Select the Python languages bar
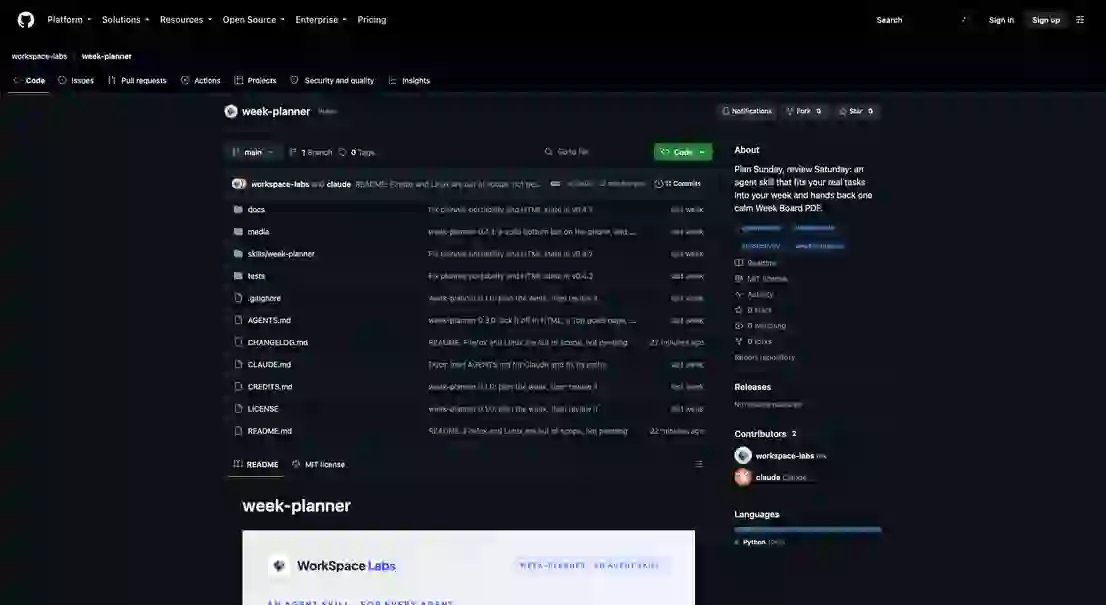Screen dimensions: 1106x605 [808, 530]
